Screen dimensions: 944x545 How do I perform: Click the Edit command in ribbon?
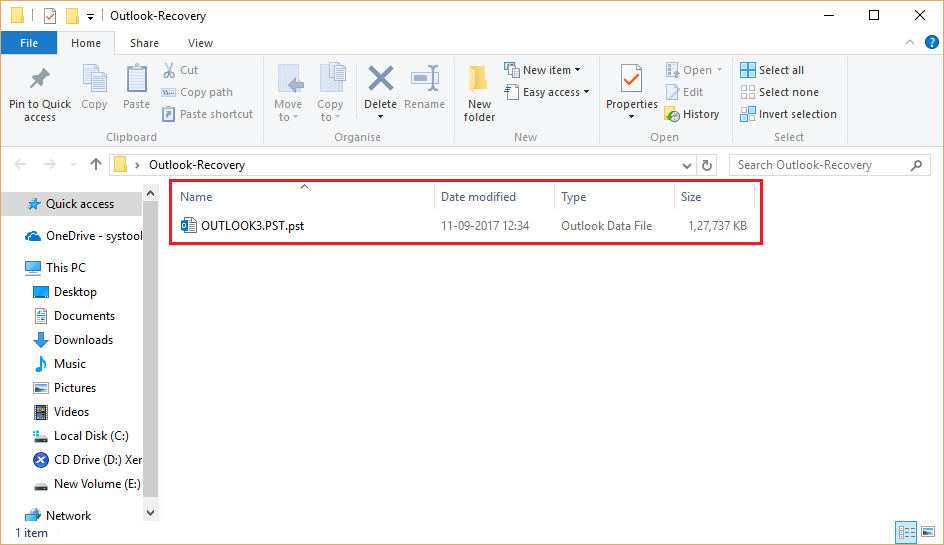coord(685,92)
